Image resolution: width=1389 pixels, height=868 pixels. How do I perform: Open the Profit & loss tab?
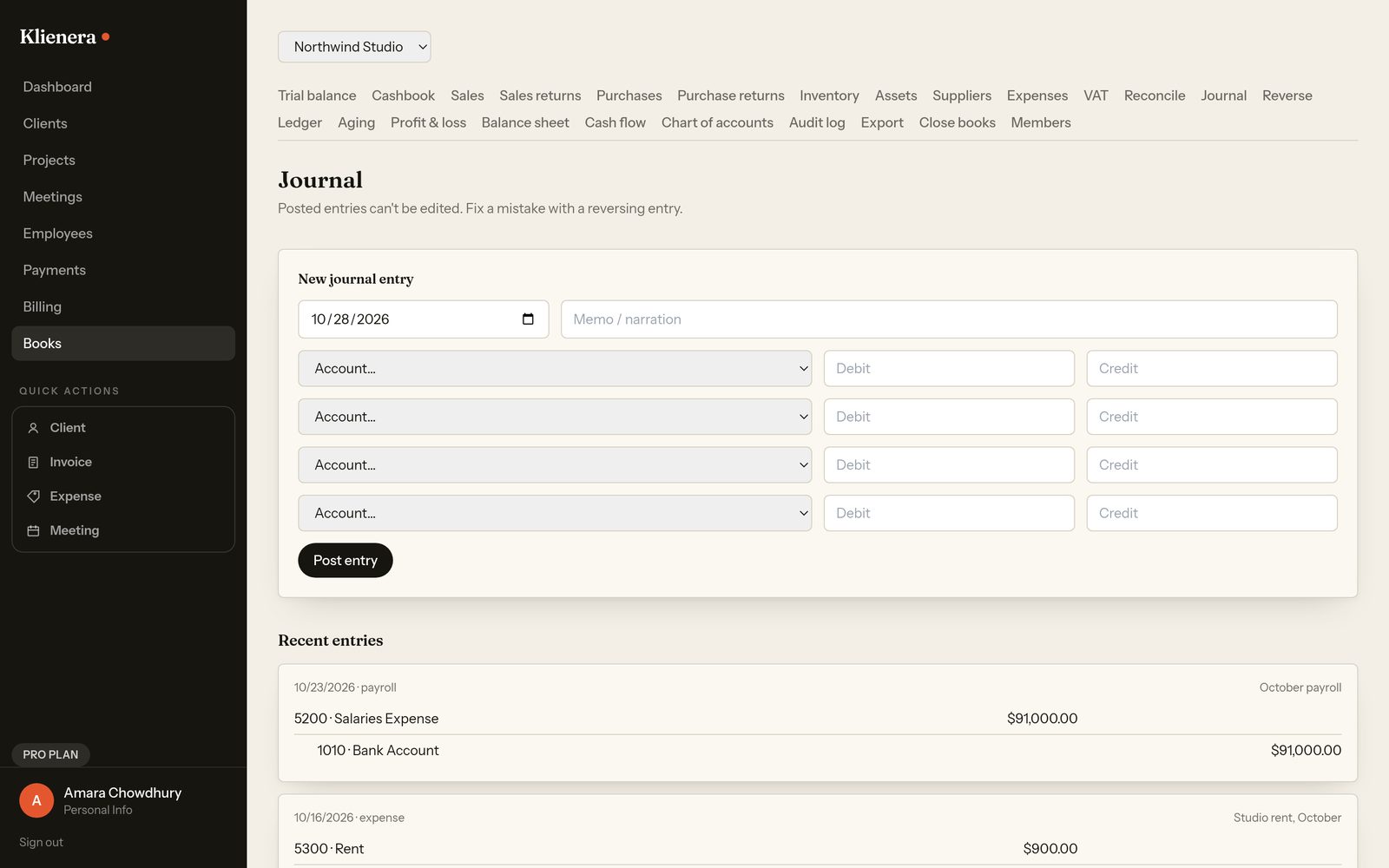tap(428, 122)
